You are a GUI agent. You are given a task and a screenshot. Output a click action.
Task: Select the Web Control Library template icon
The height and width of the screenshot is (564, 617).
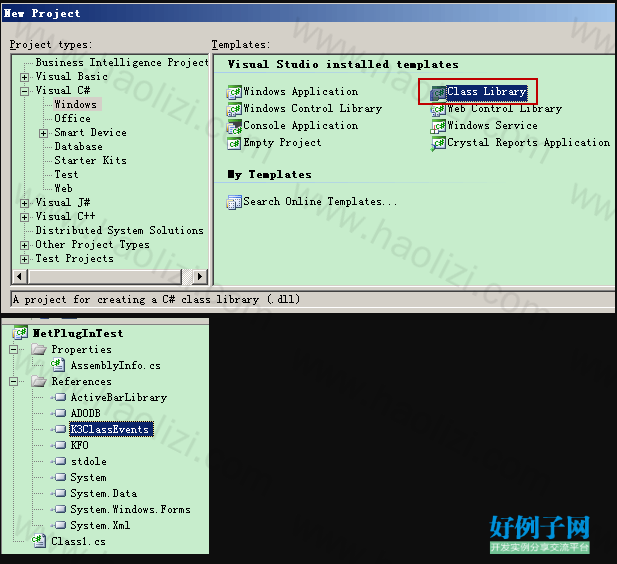coord(438,110)
